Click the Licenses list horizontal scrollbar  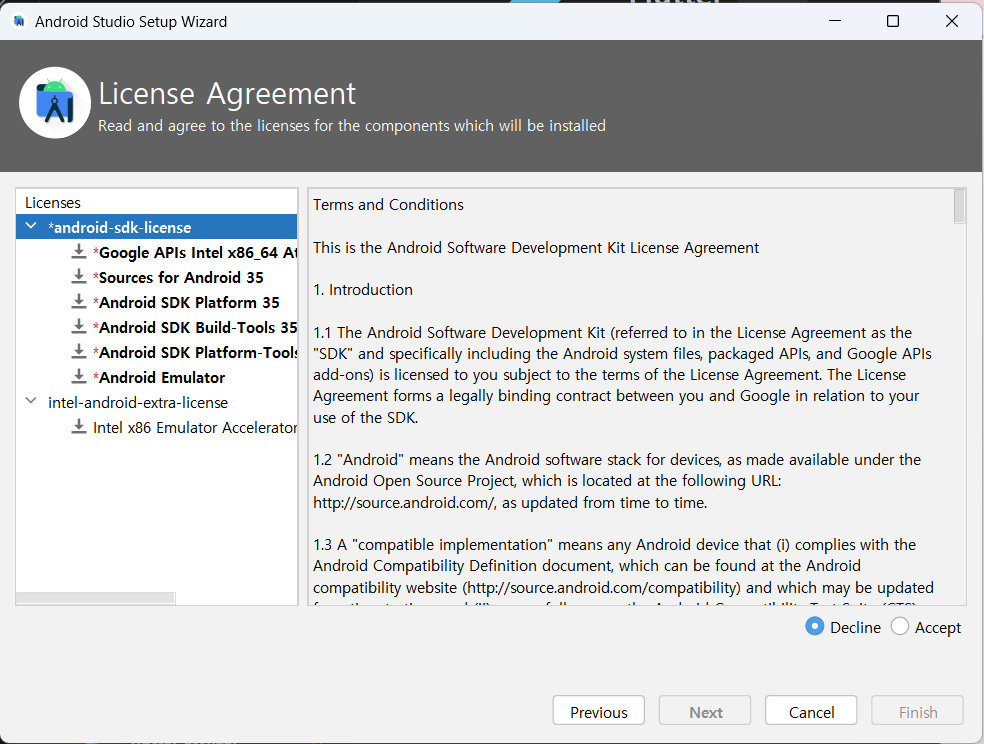(x=95, y=598)
